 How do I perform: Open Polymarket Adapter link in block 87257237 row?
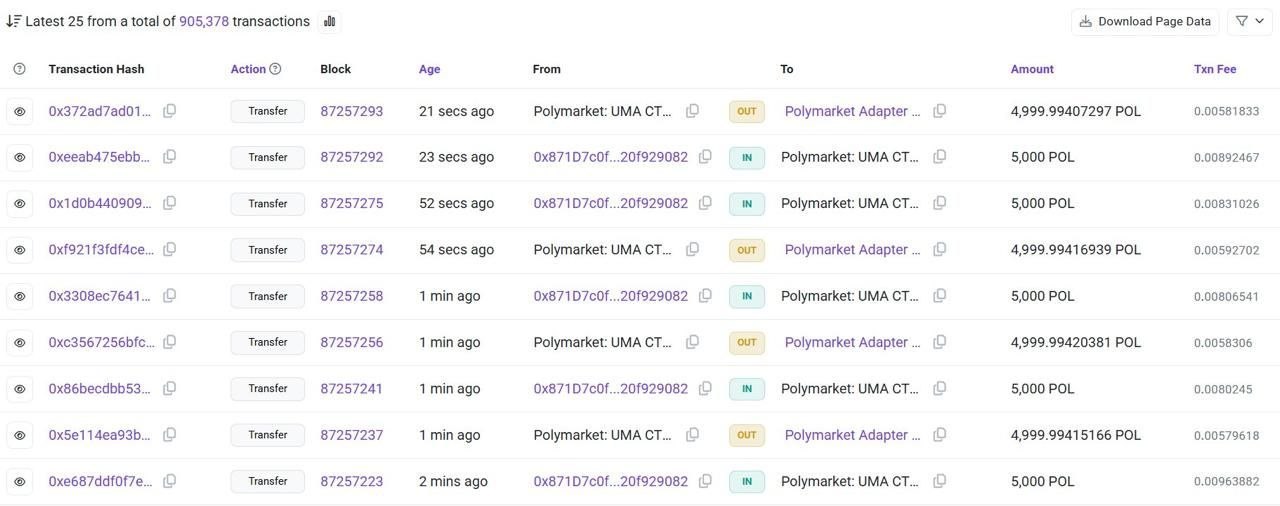[852, 435]
